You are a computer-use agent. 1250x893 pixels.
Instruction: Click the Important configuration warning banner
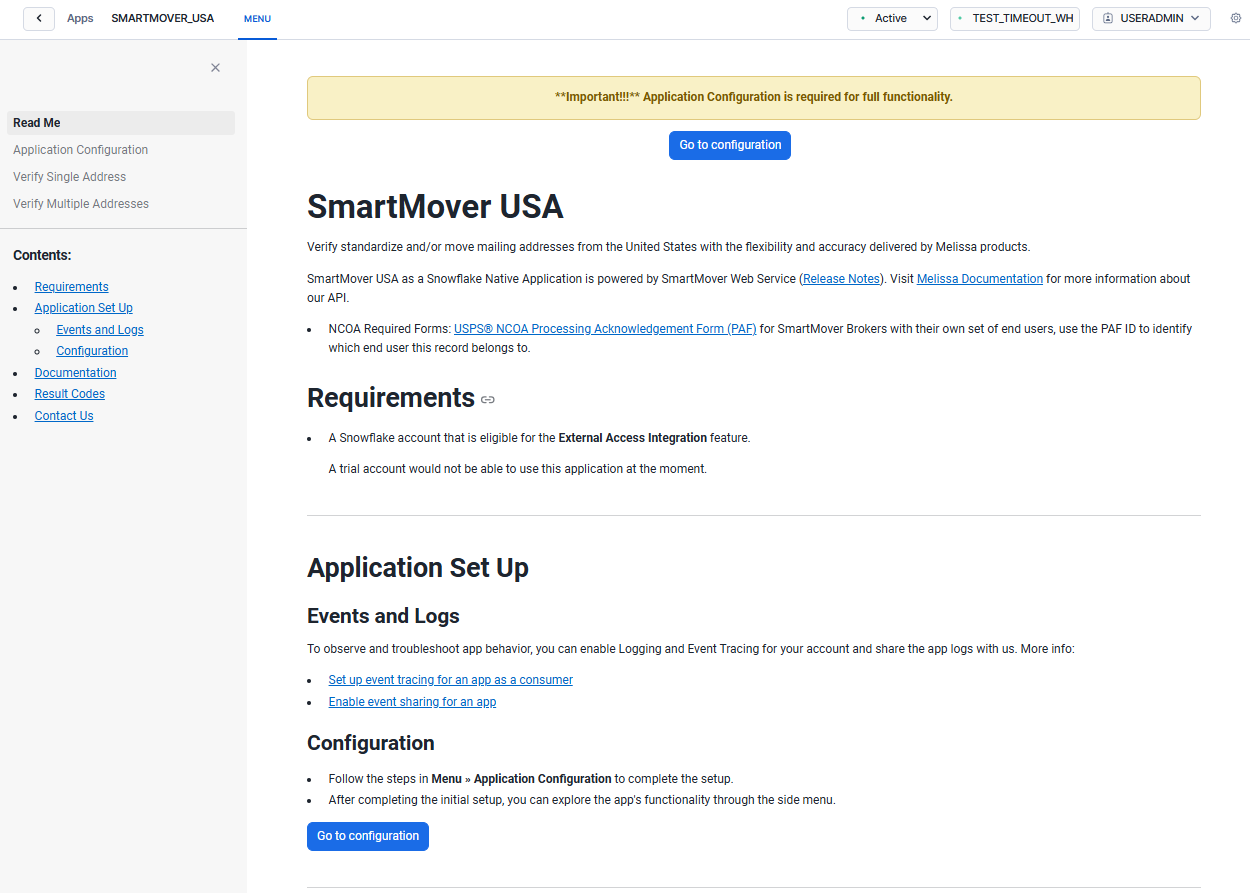tap(754, 98)
